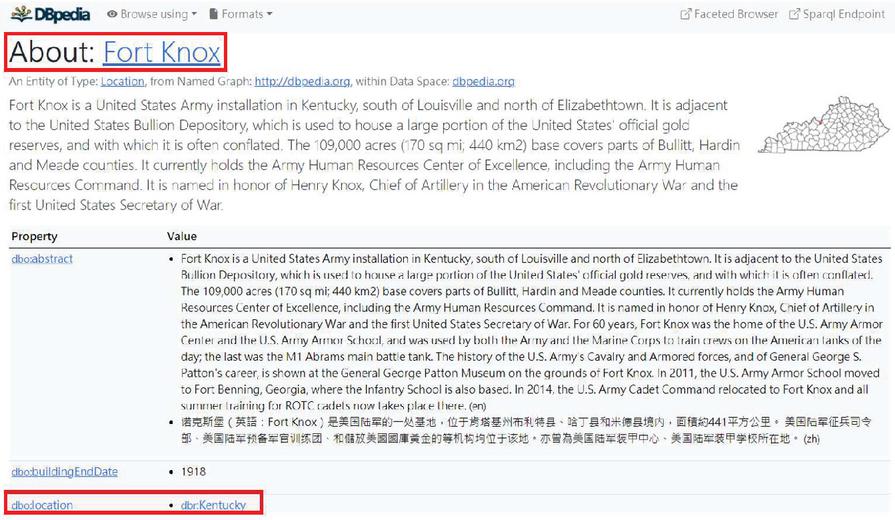Image resolution: width=895 pixels, height=520 pixels.
Task: Open the http://dbpedia.org named graph link
Action: click(302, 82)
